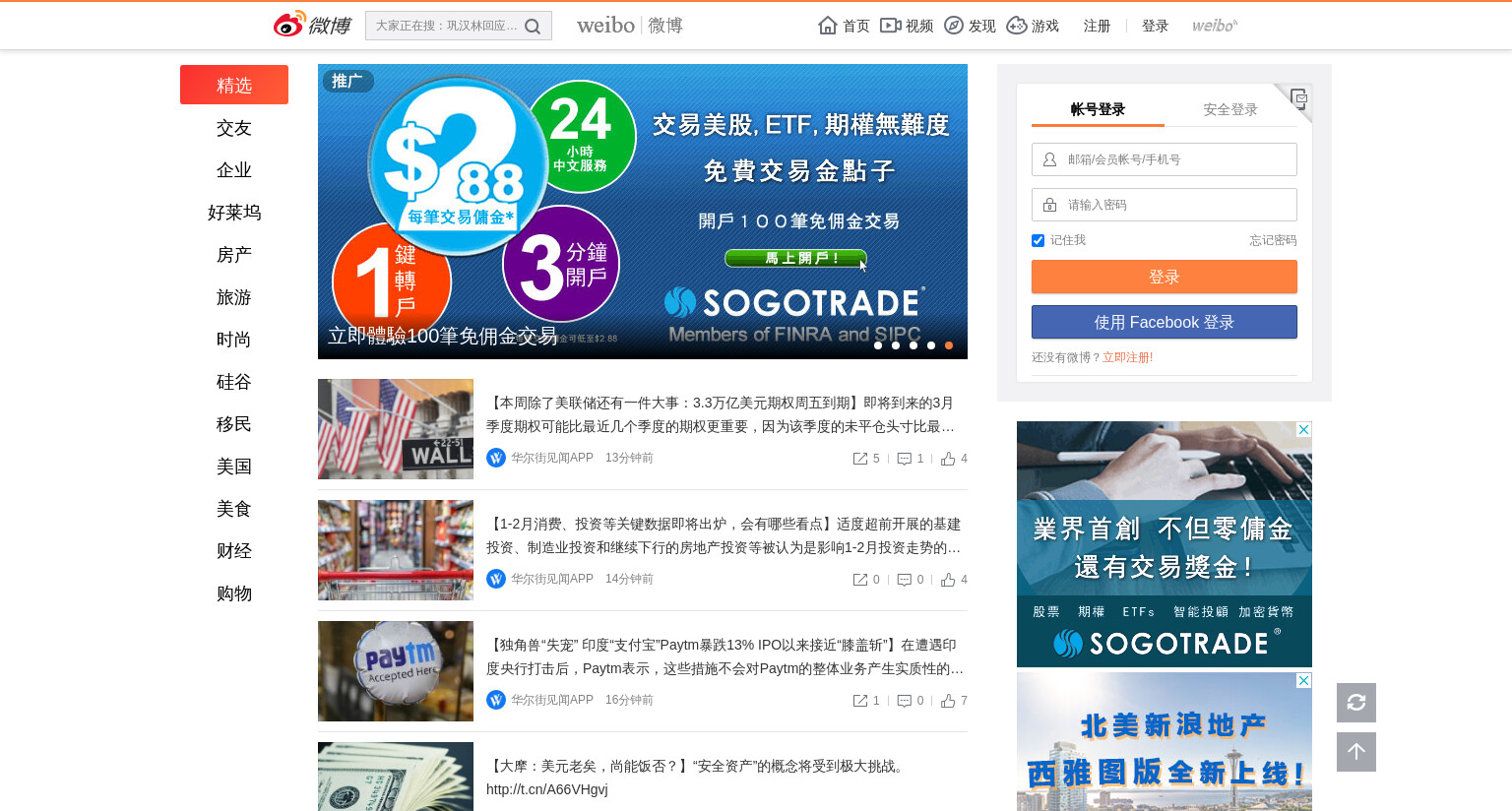Select the 企业 category

pos(234,170)
